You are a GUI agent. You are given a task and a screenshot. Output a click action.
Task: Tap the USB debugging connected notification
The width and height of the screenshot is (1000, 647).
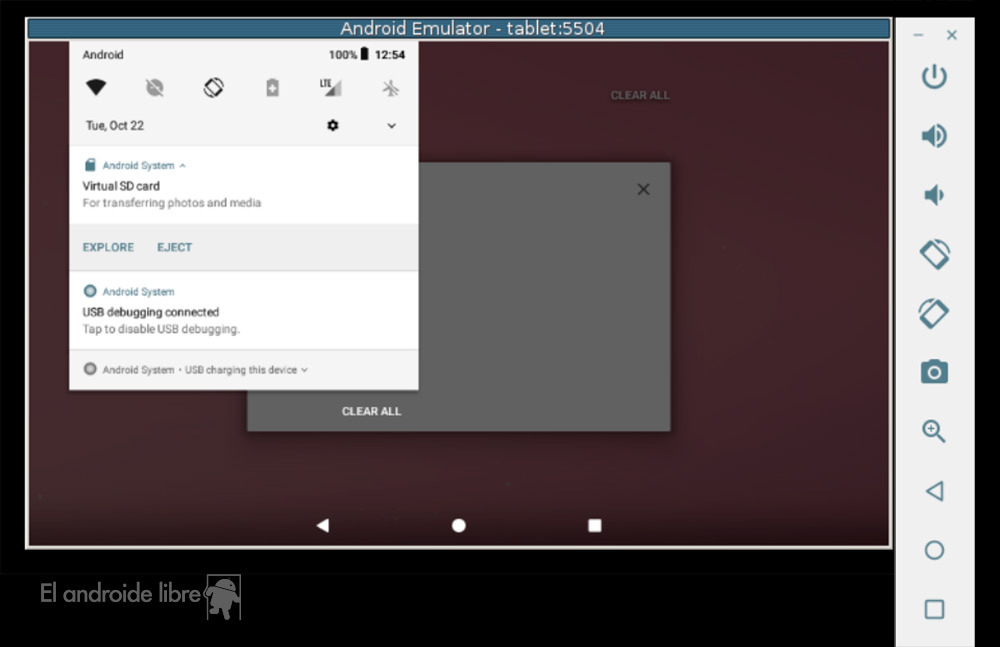244,311
